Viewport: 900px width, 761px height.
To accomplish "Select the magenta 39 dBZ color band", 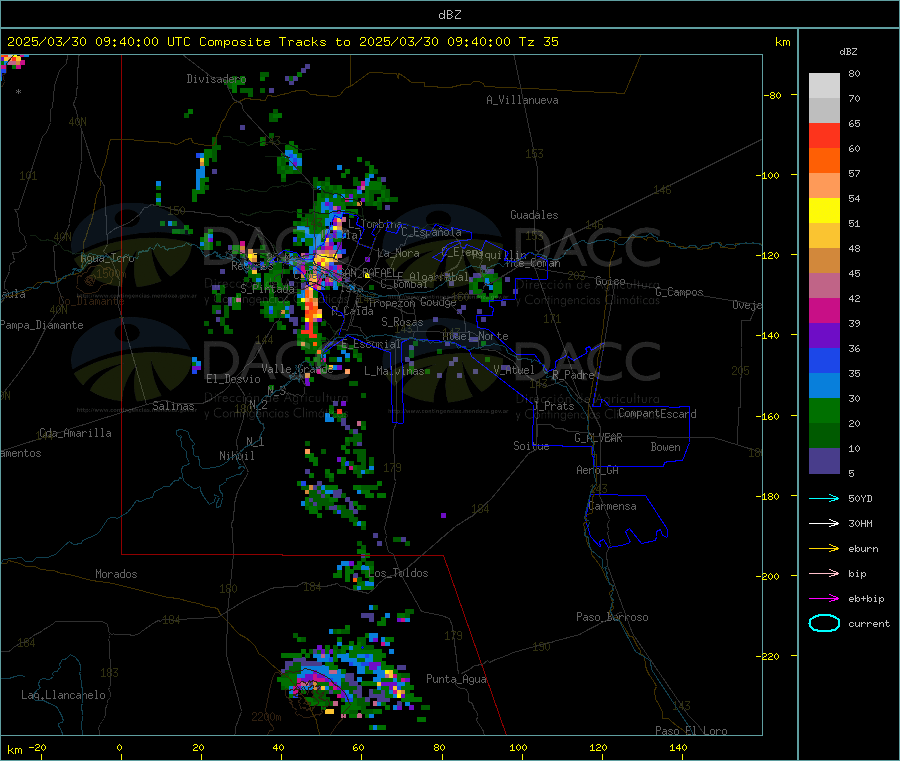I will point(824,310).
